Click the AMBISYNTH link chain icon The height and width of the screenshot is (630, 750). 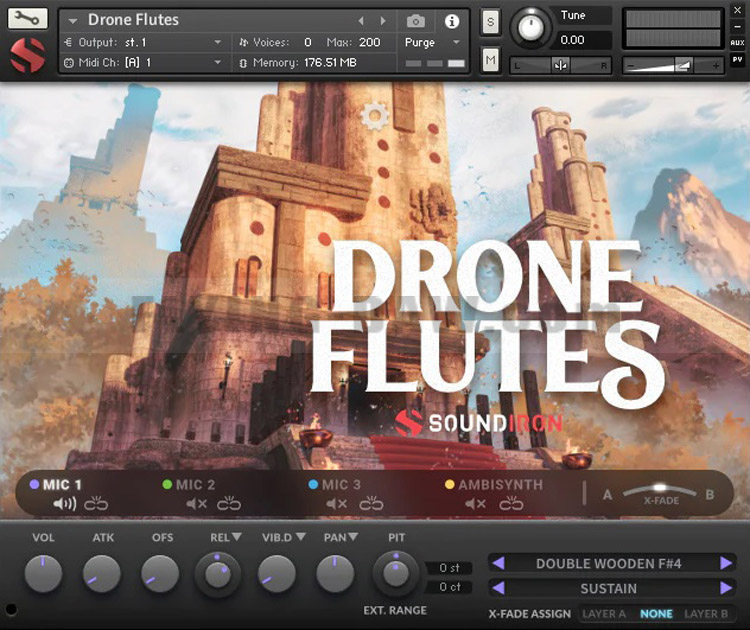511,504
